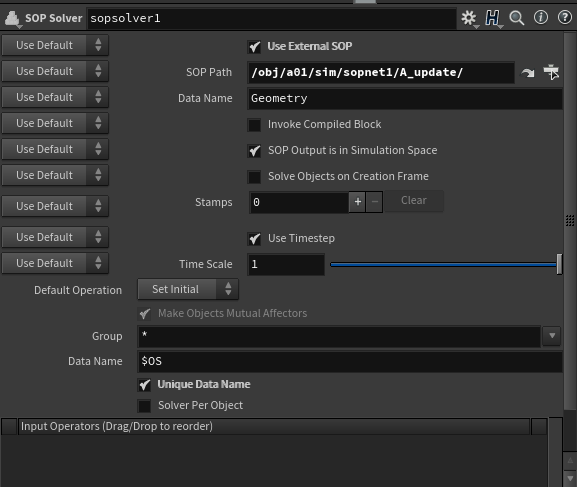Image resolution: width=577 pixels, height=487 pixels.
Task: Open the Use Default dropdown beside Stamps
Action: (55, 206)
